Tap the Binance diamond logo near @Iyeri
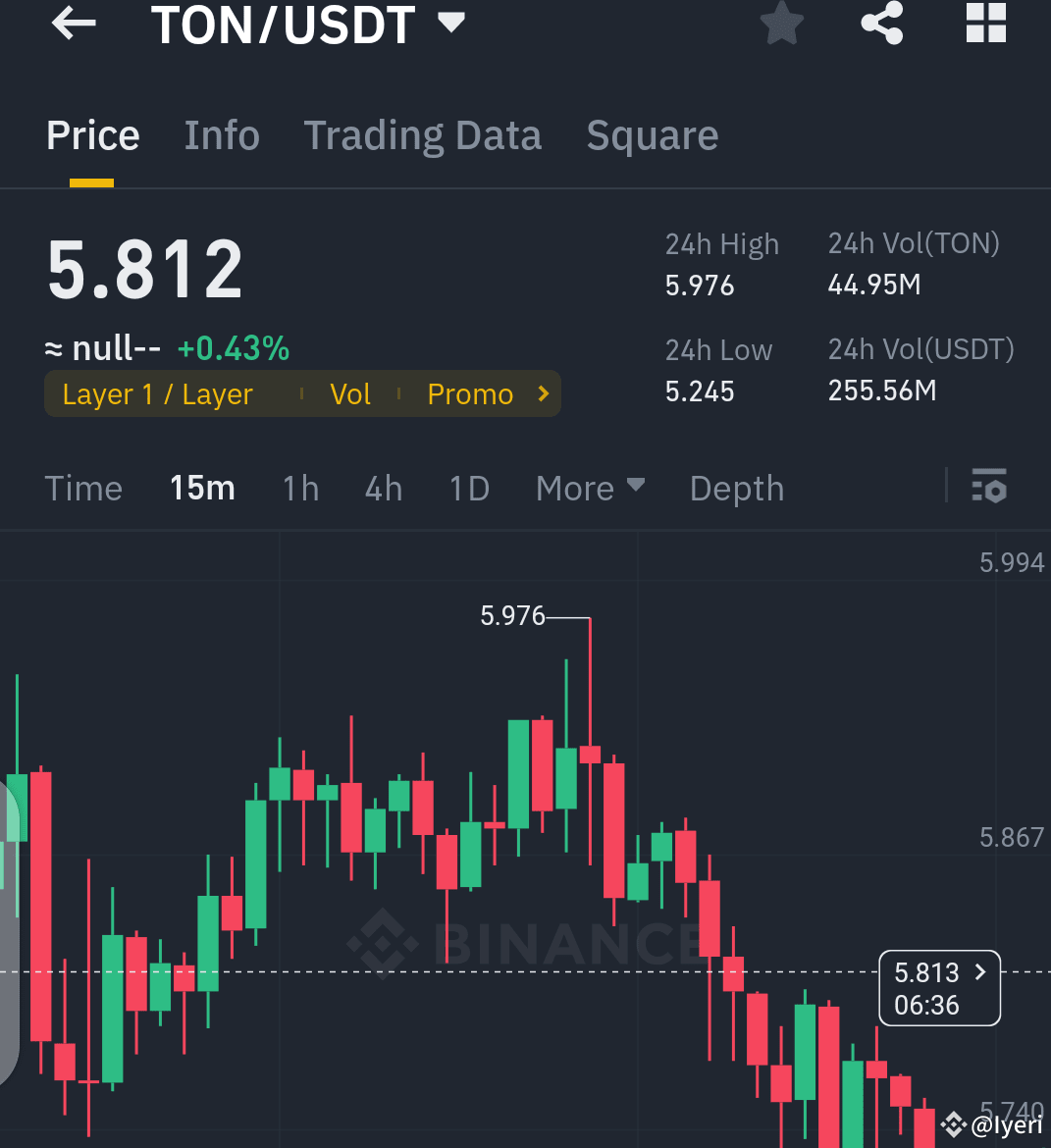 pyautogui.click(x=953, y=1124)
